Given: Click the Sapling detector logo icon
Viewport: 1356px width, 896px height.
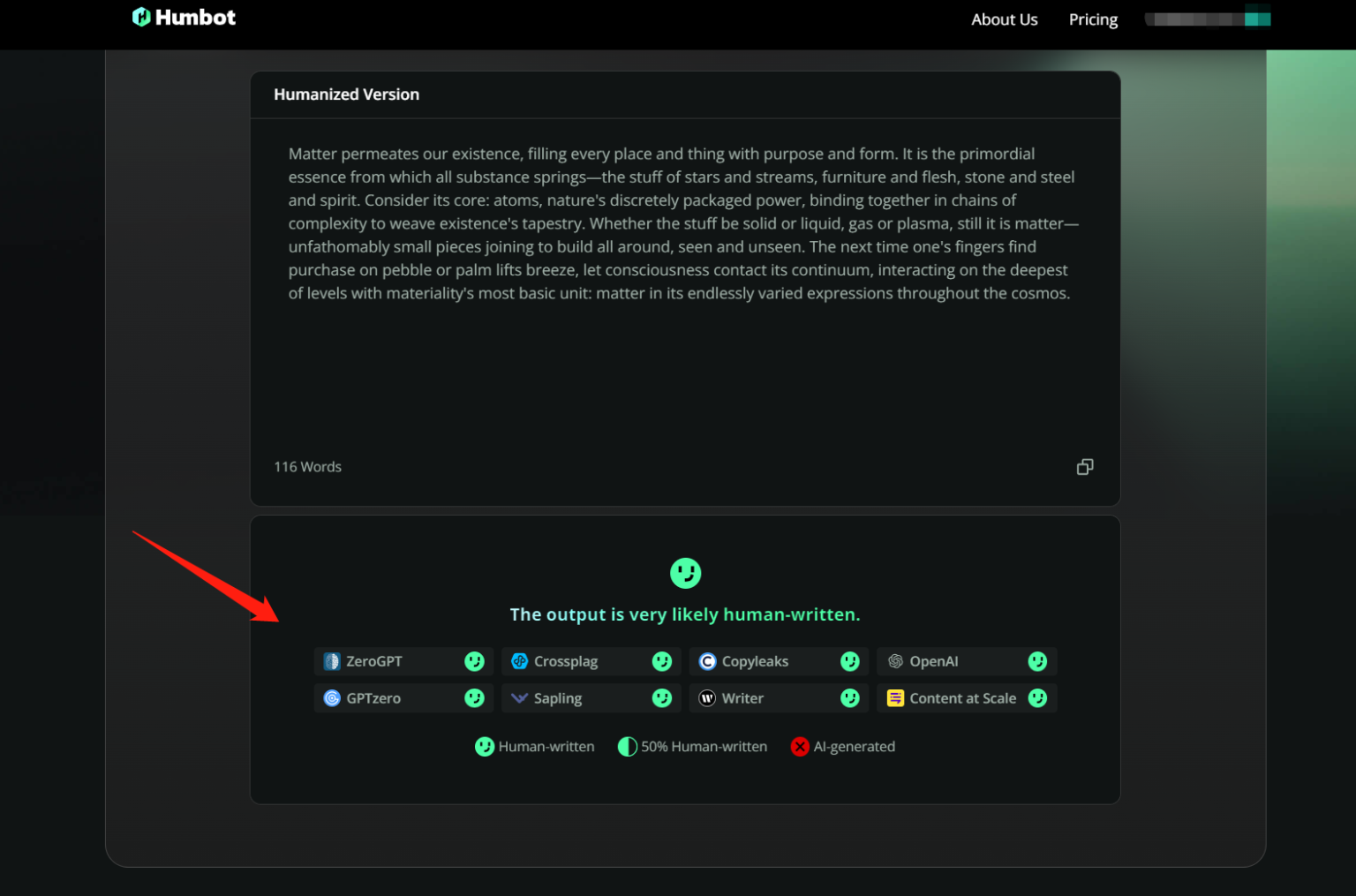Looking at the screenshot, I should 520,698.
